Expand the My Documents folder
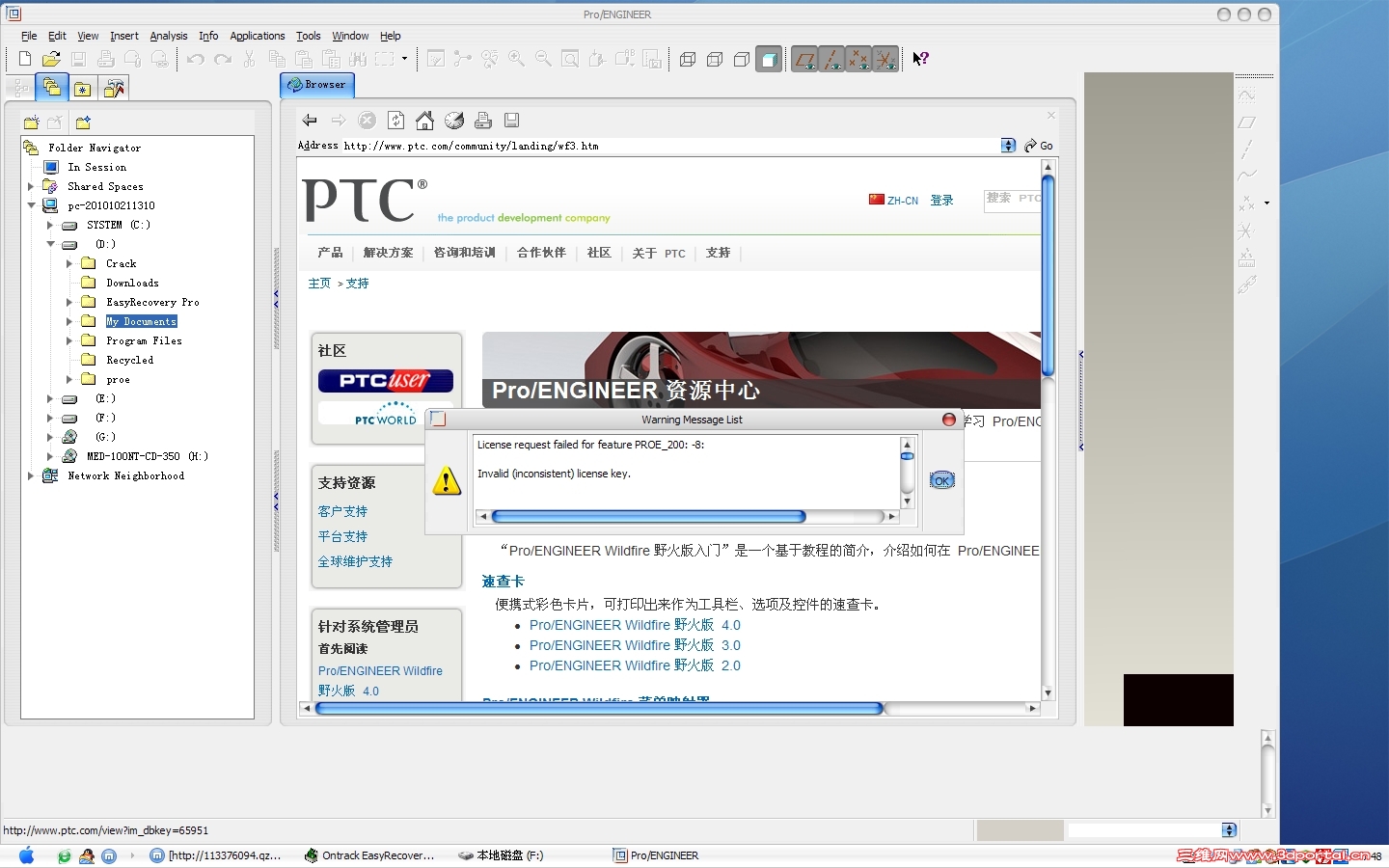 [x=69, y=321]
